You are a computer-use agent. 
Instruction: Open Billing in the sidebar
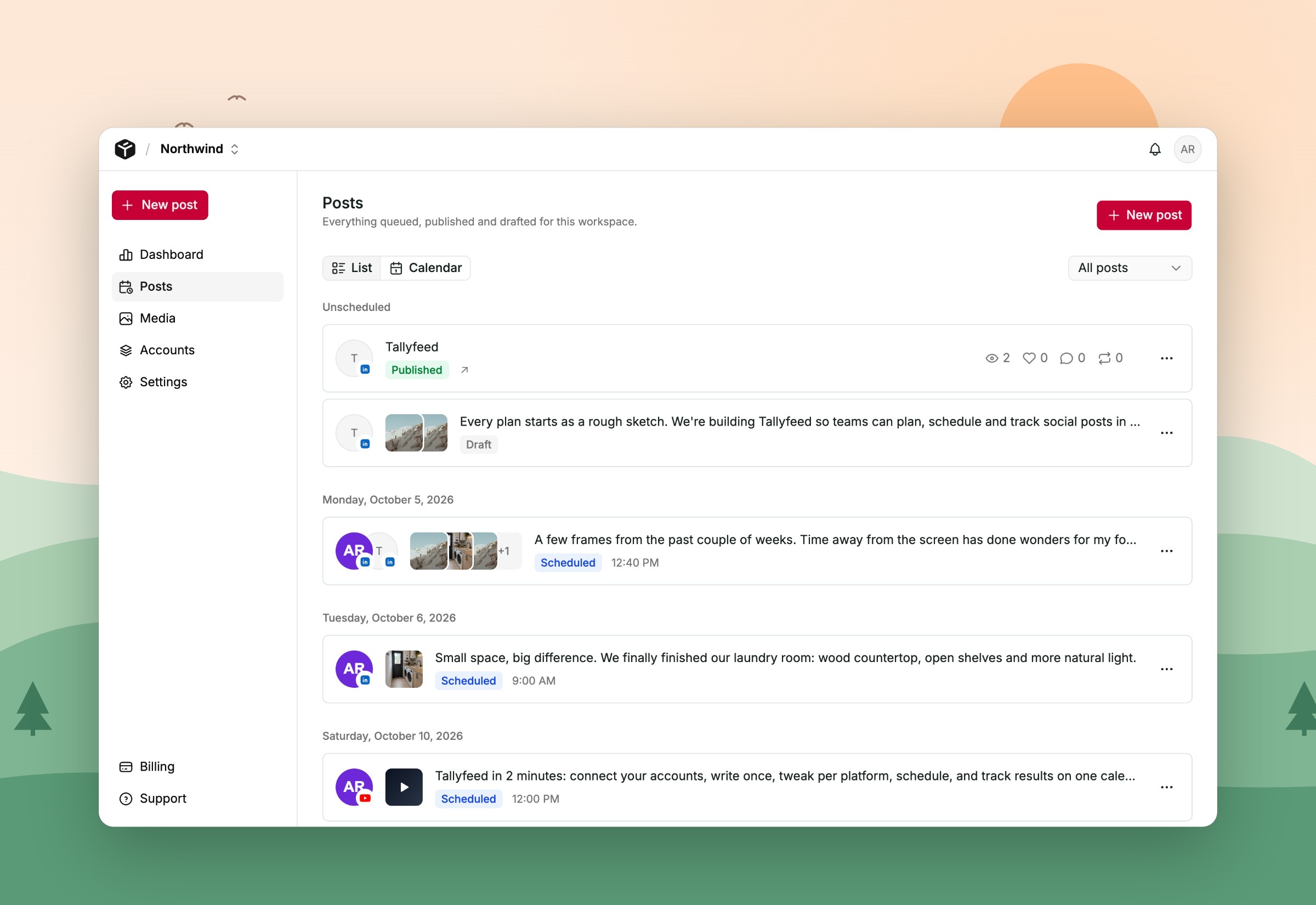(x=197, y=767)
